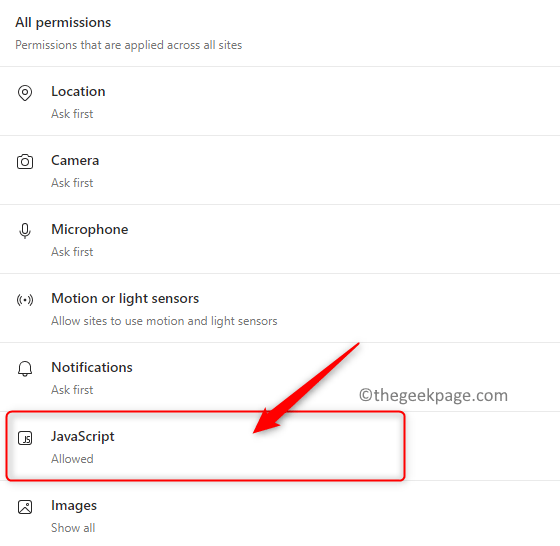The image size is (560, 546).
Task: Click the Motion sensors signal icon
Action: point(25,300)
